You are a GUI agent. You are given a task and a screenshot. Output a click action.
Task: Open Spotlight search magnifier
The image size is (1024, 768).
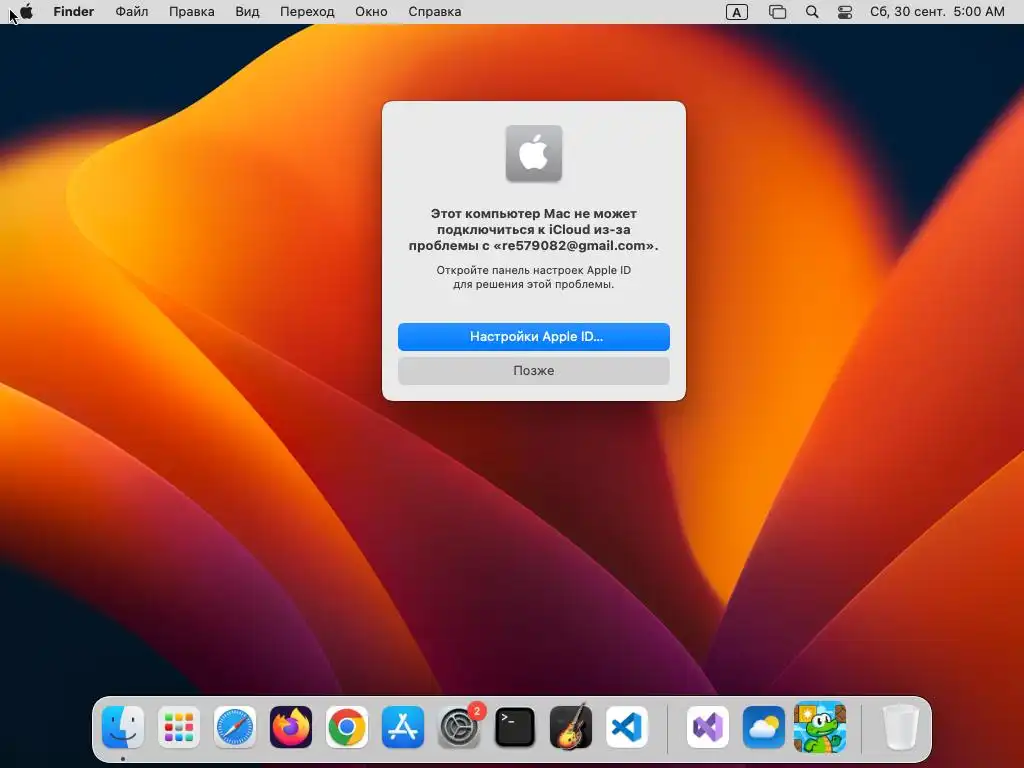coord(812,12)
